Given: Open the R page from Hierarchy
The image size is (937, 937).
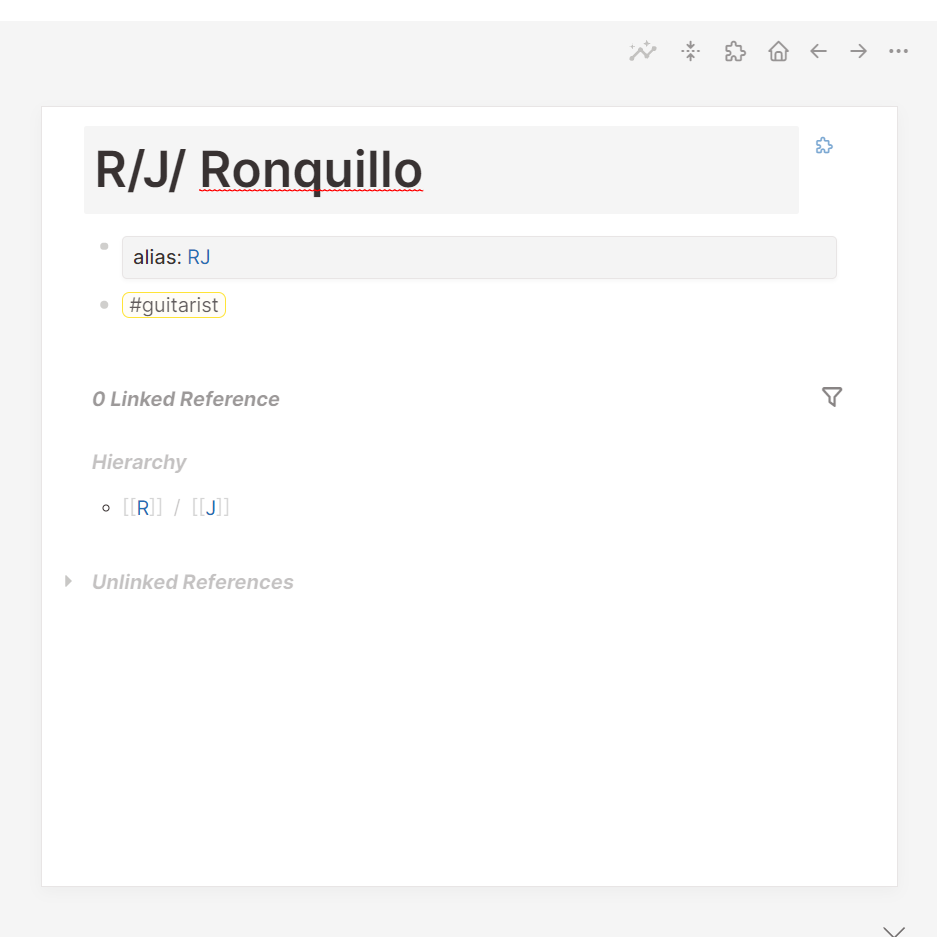Looking at the screenshot, I should coord(142,507).
